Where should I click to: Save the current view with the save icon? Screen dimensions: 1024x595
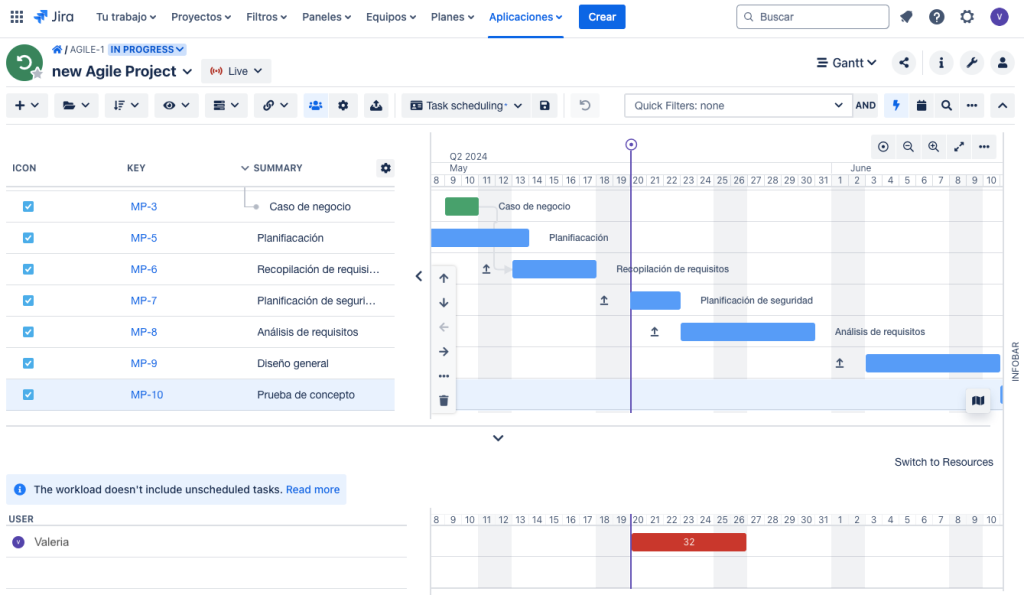[x=544, y=105]
